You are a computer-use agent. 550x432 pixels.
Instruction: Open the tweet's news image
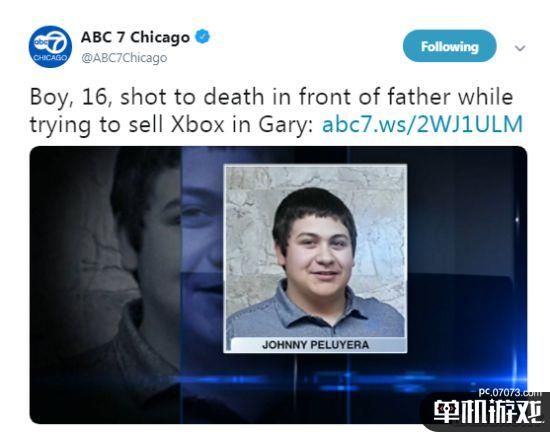[x=278, y=285]
